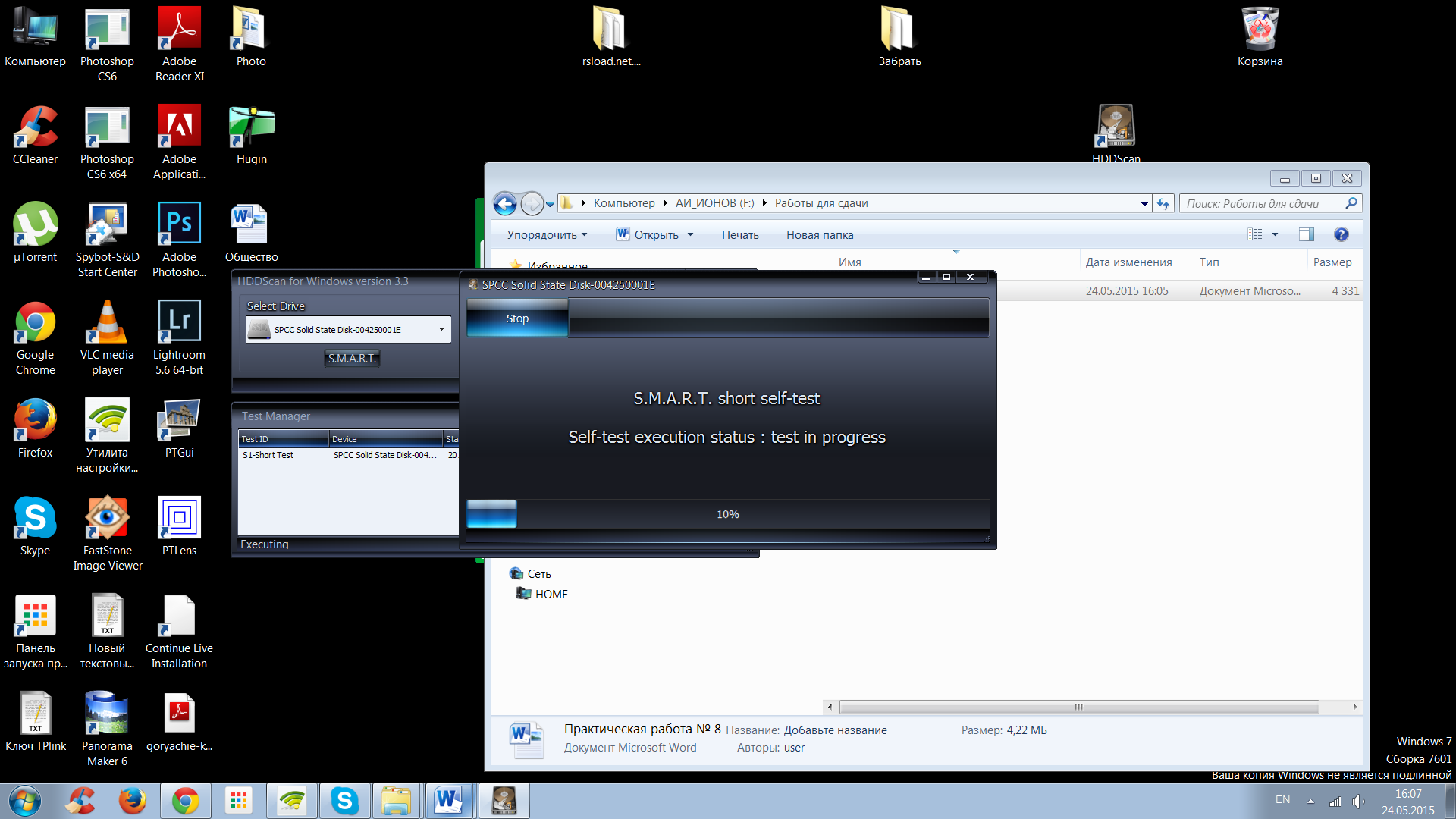1456x819 pixels.
Task: Click the S.M.A.R.T. button in HDDScan
Action: [x=352, y=358]
